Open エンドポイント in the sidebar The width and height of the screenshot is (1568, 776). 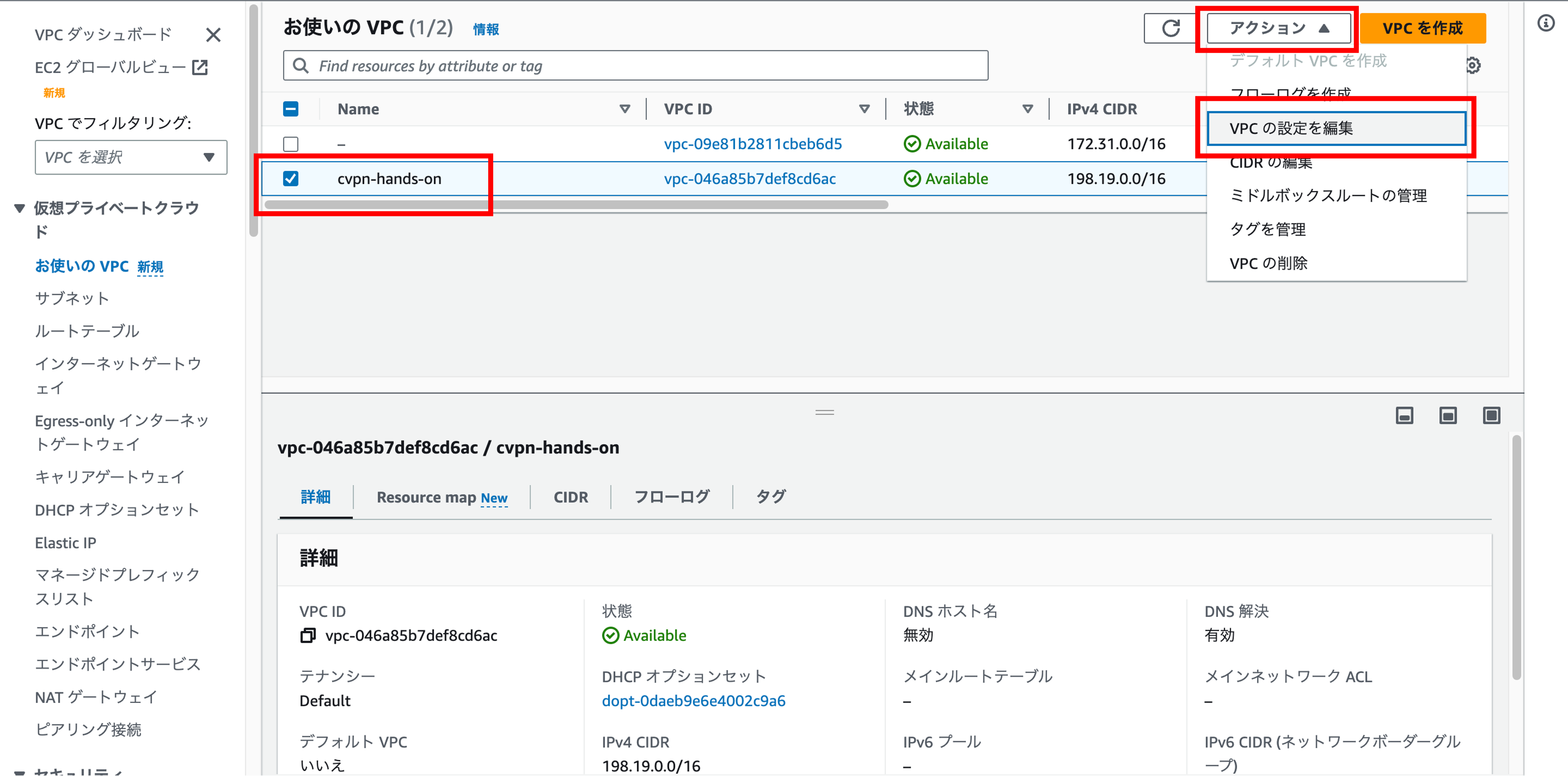(x=87, y=632)
